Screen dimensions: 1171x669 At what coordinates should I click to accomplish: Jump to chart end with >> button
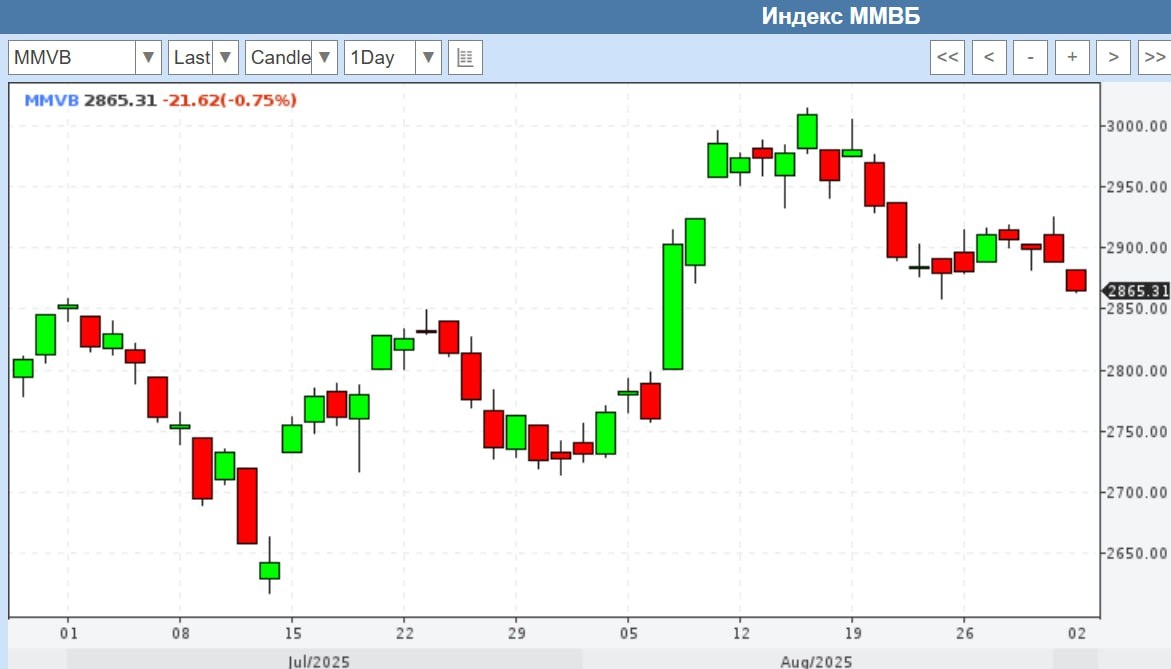tap(1155, 57)
